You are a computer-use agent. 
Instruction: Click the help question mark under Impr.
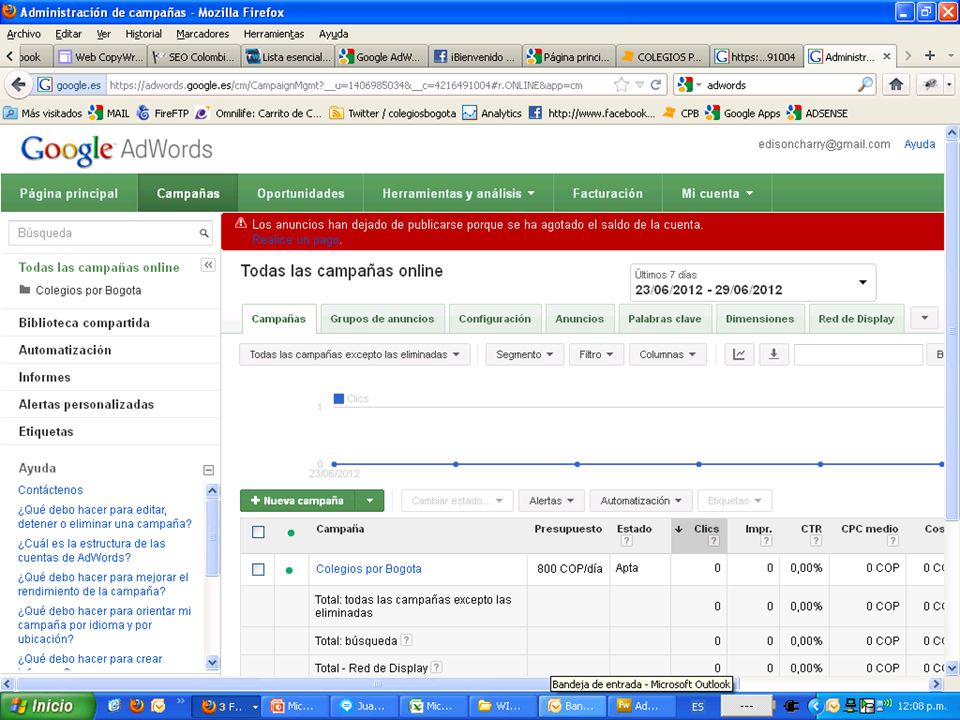tap(766, 541)
